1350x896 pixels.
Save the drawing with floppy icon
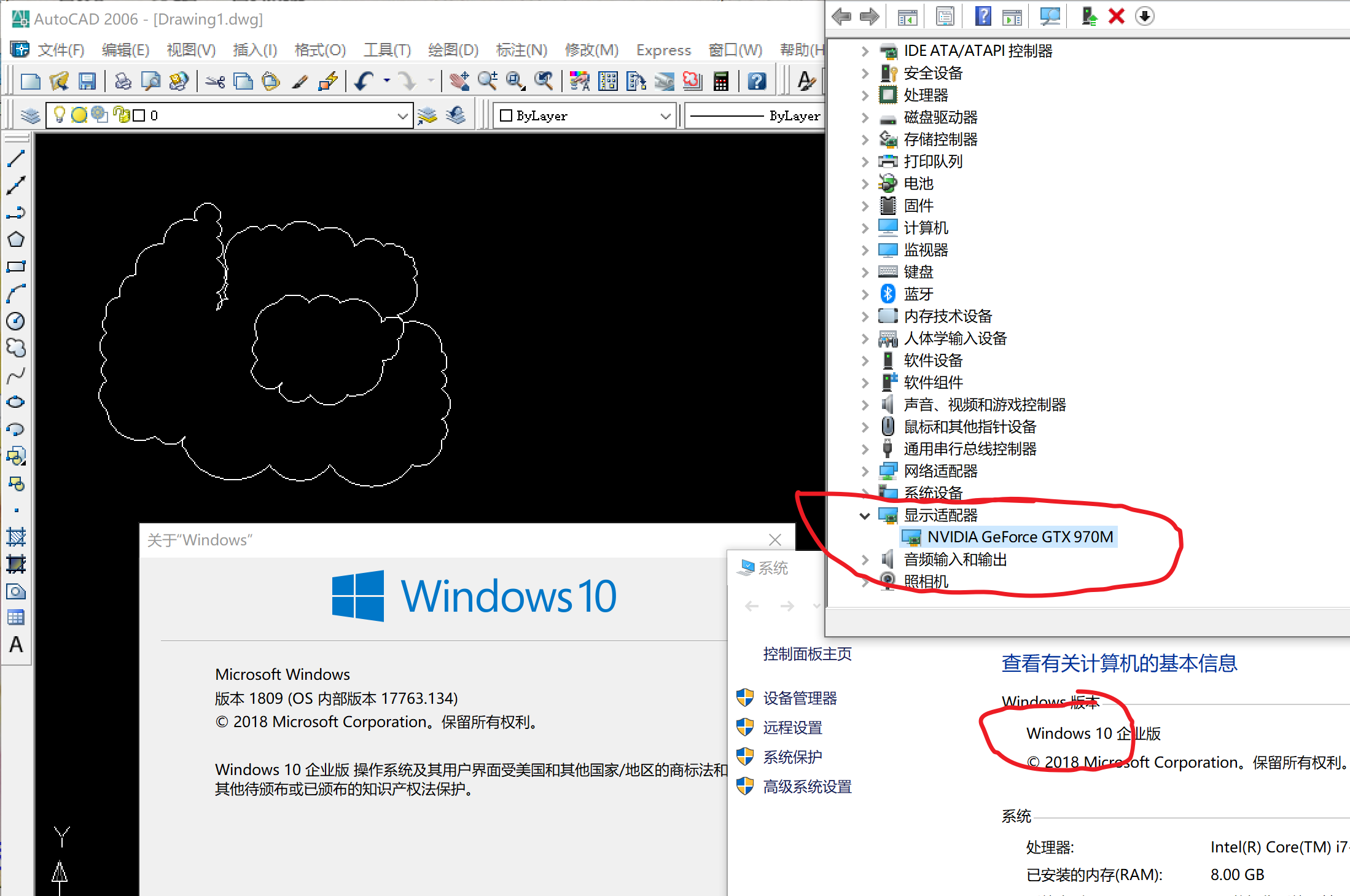[x=87, y=81]
